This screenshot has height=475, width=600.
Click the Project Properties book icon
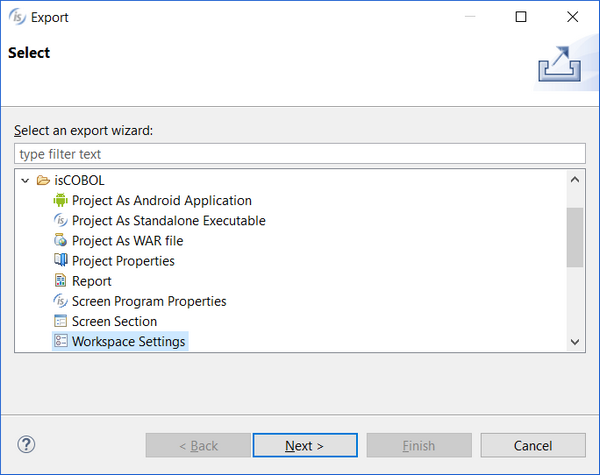(x=60, y=260)
